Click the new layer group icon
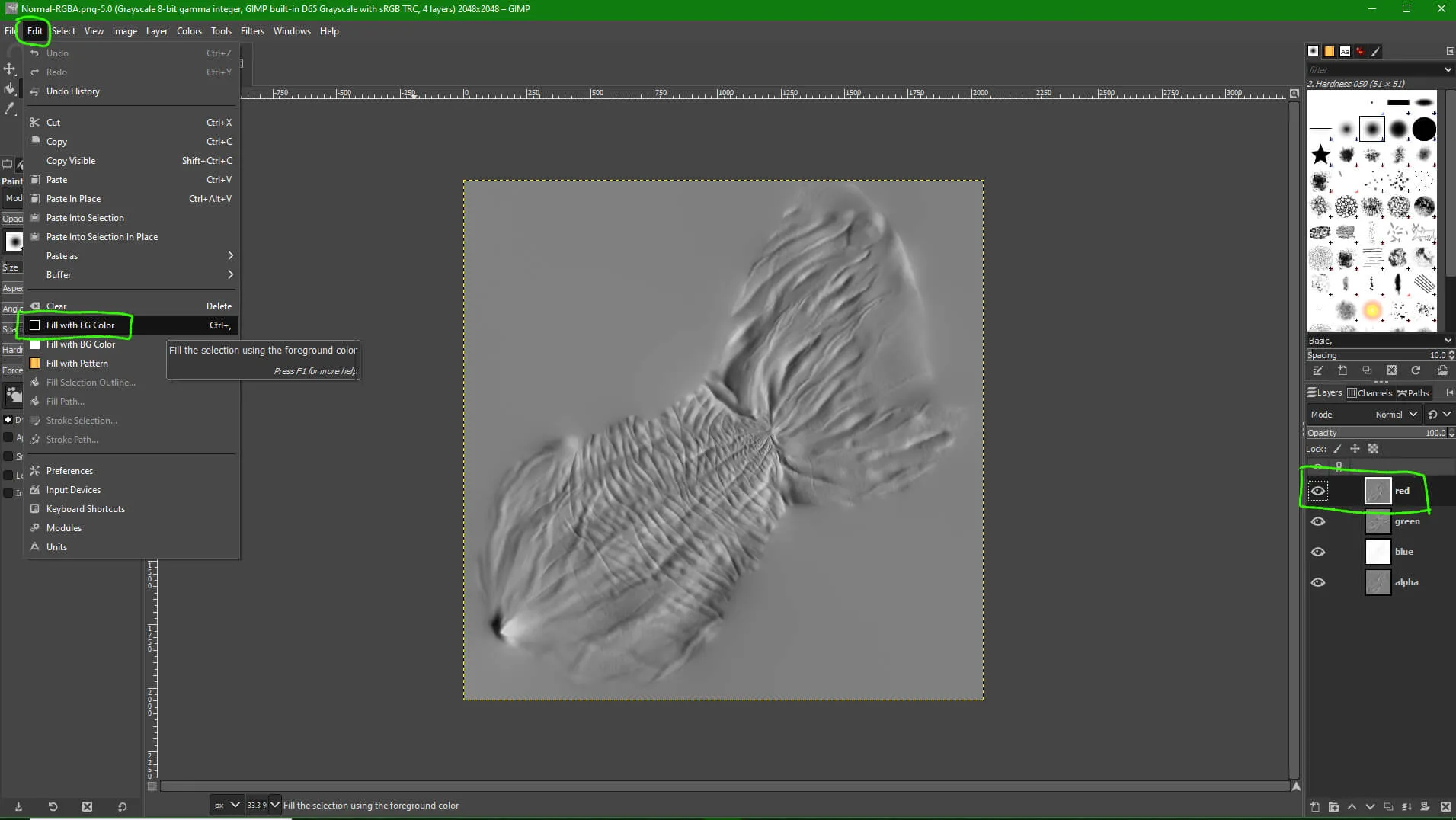Screen dimensions: 1456x820 [1333, 806]
